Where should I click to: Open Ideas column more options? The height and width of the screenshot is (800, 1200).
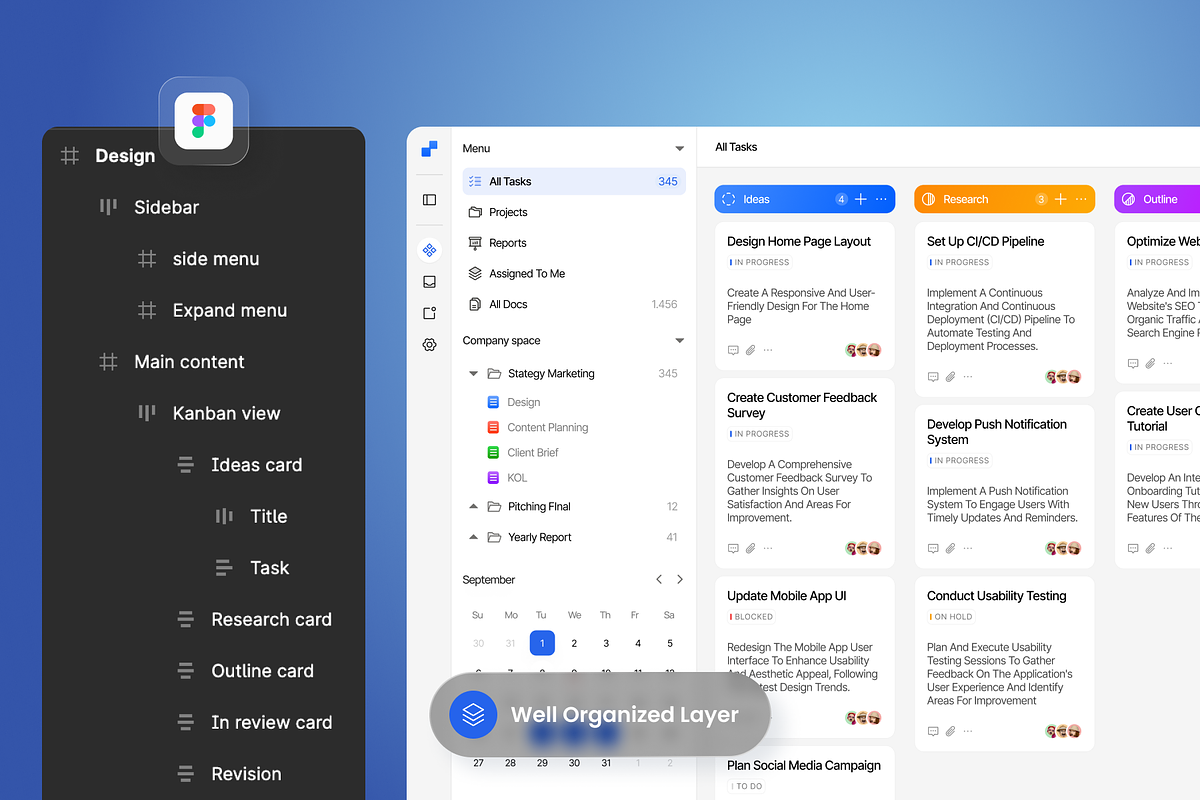(881, 199)
